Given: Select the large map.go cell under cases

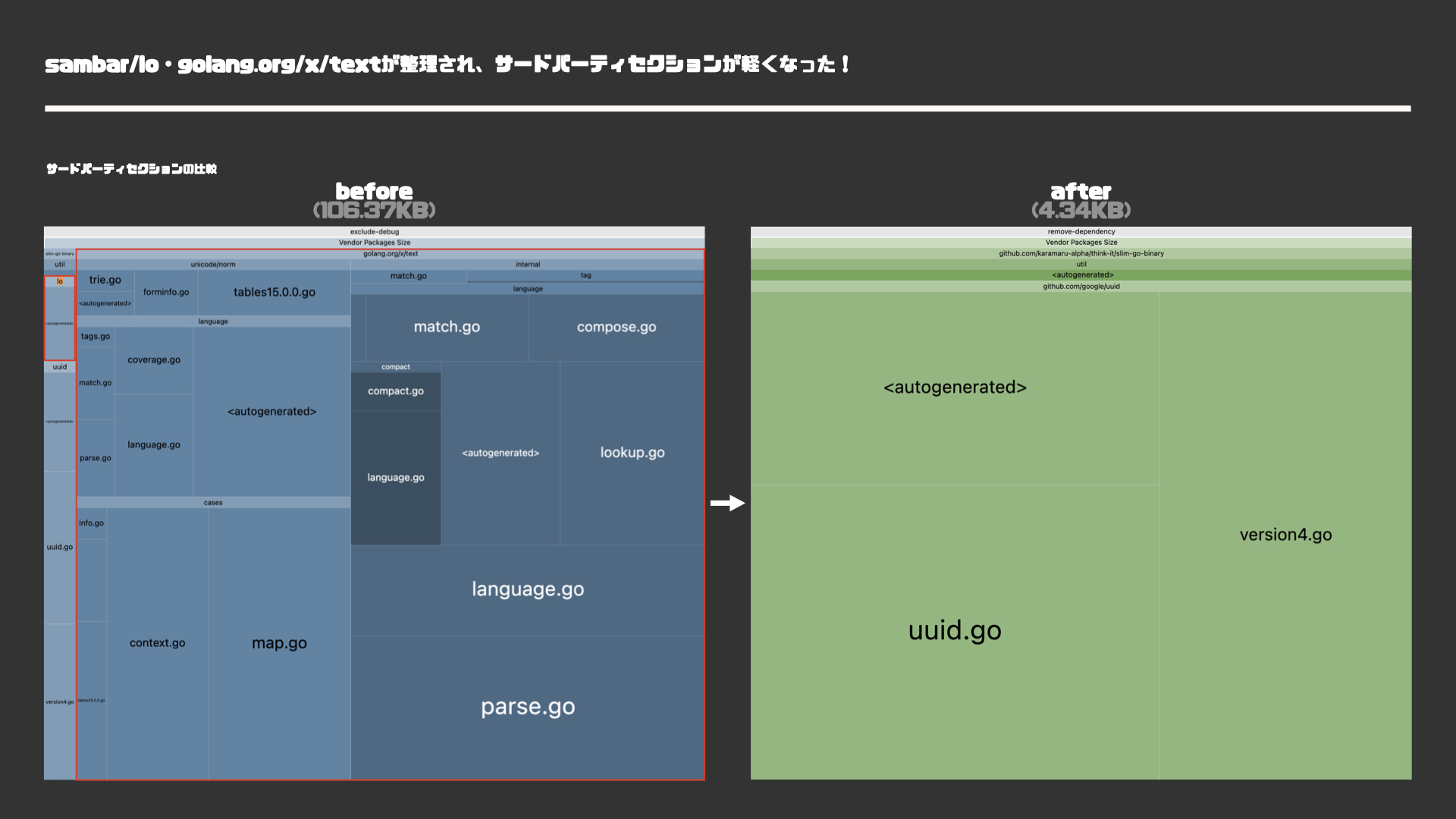Looking at the screenshot, I should [279, 643].
